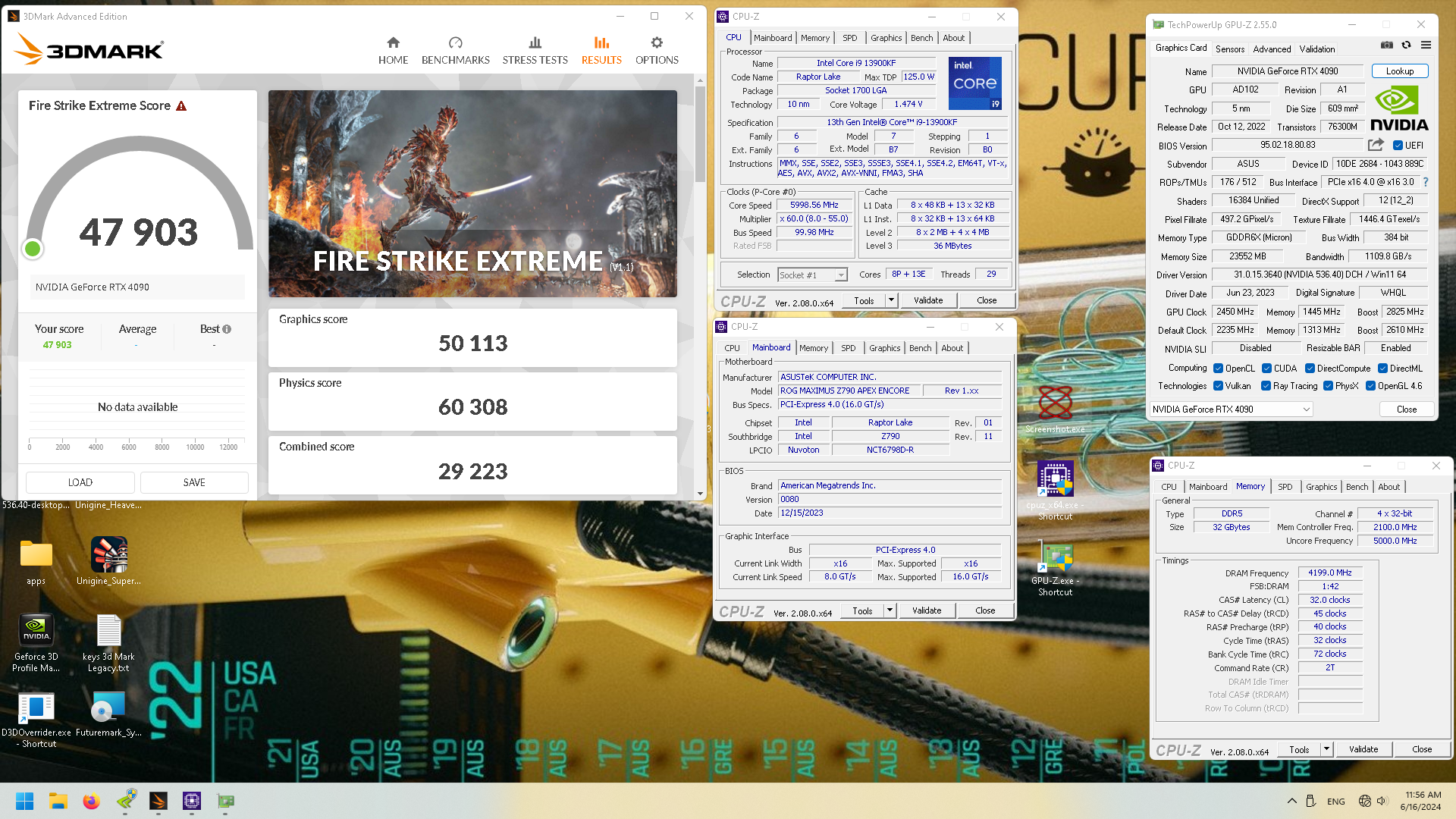
Task: Click the 3DMark scrollbar down arrow
Action: [x=700, y=494]
